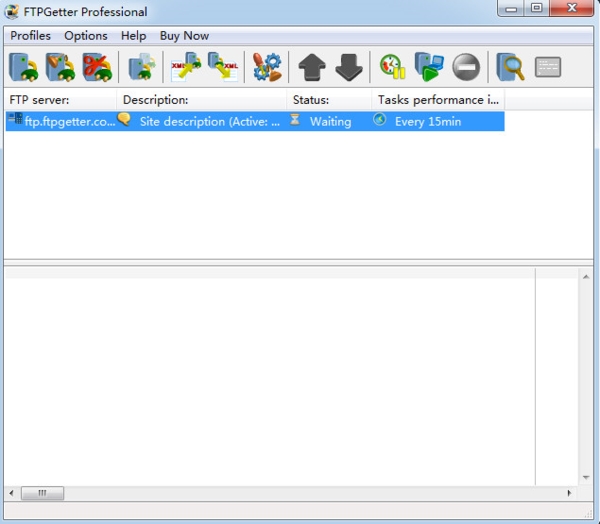
Task: Sort by Description column header
Action: tap(202, 100)
